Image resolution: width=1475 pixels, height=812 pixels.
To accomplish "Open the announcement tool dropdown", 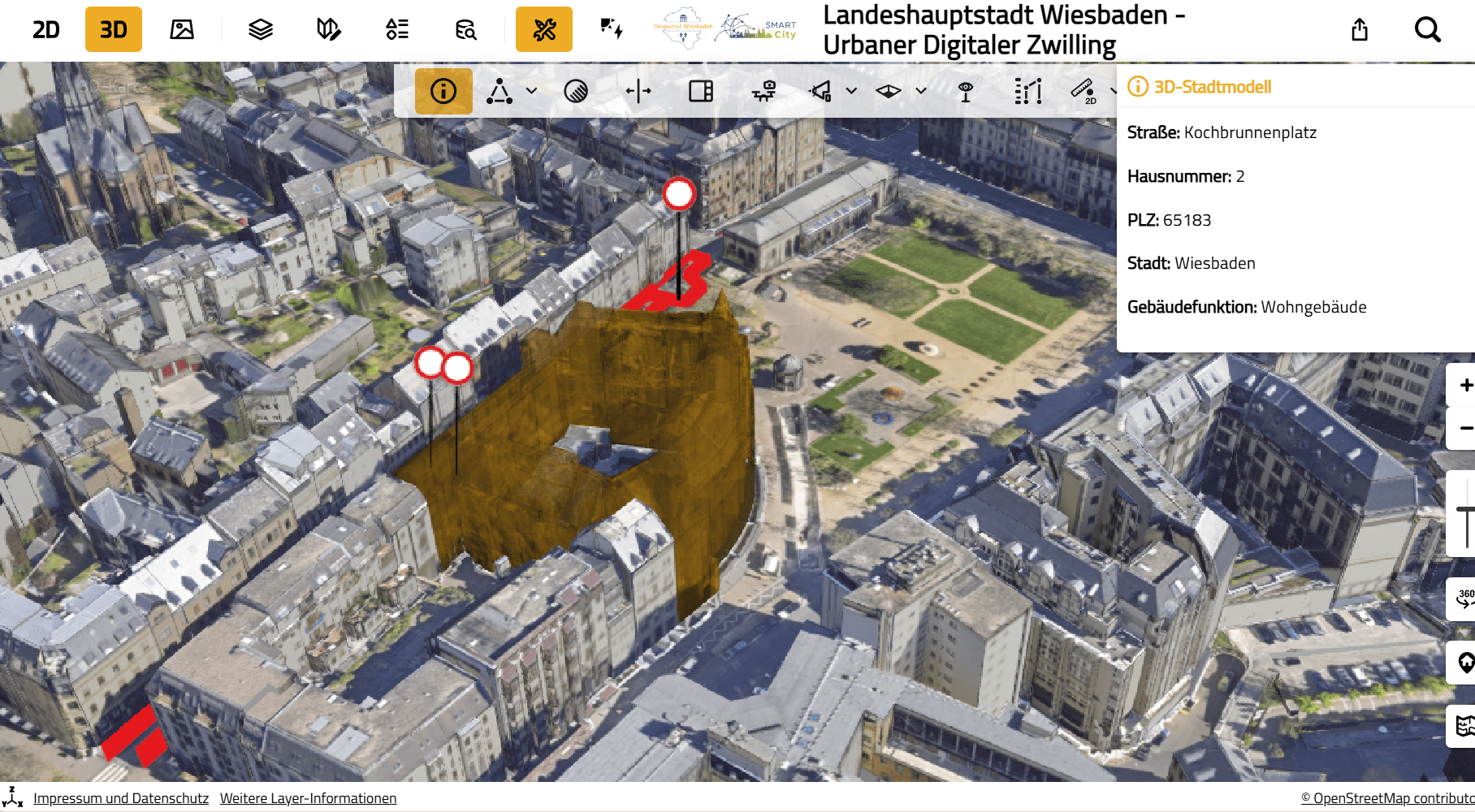I will [850, 92].
